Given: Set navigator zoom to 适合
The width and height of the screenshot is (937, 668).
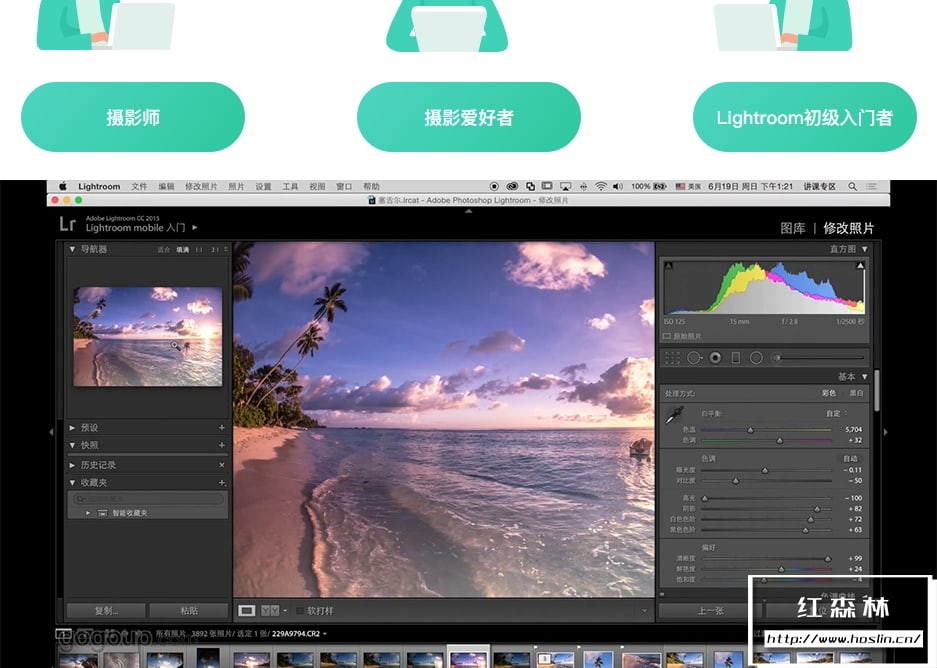Looking at the screenshot, I should pyautogui.click(x=164, y=250).
